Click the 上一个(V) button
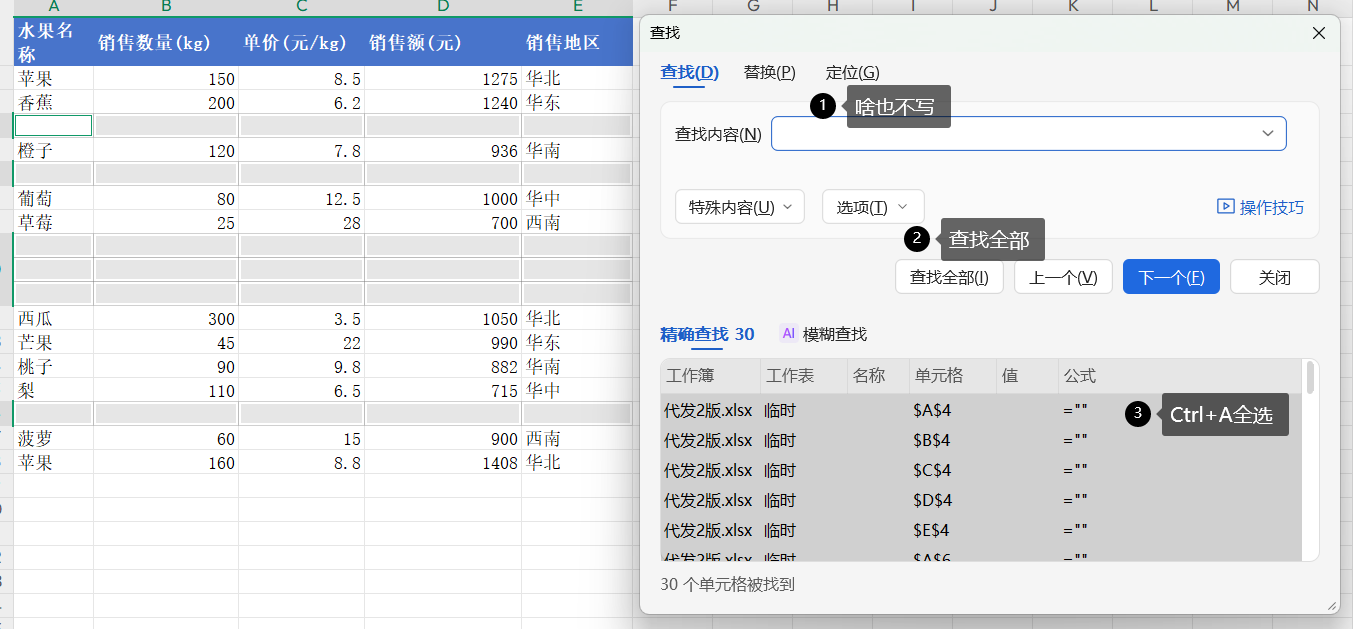The image size is (1353, 629). point(1063,277)
